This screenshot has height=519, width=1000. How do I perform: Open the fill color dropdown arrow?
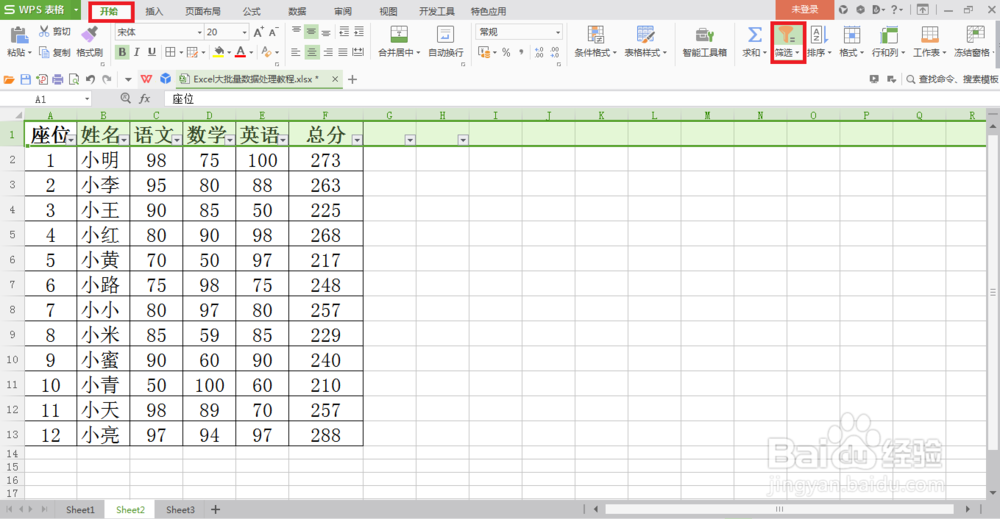(229, 53)
